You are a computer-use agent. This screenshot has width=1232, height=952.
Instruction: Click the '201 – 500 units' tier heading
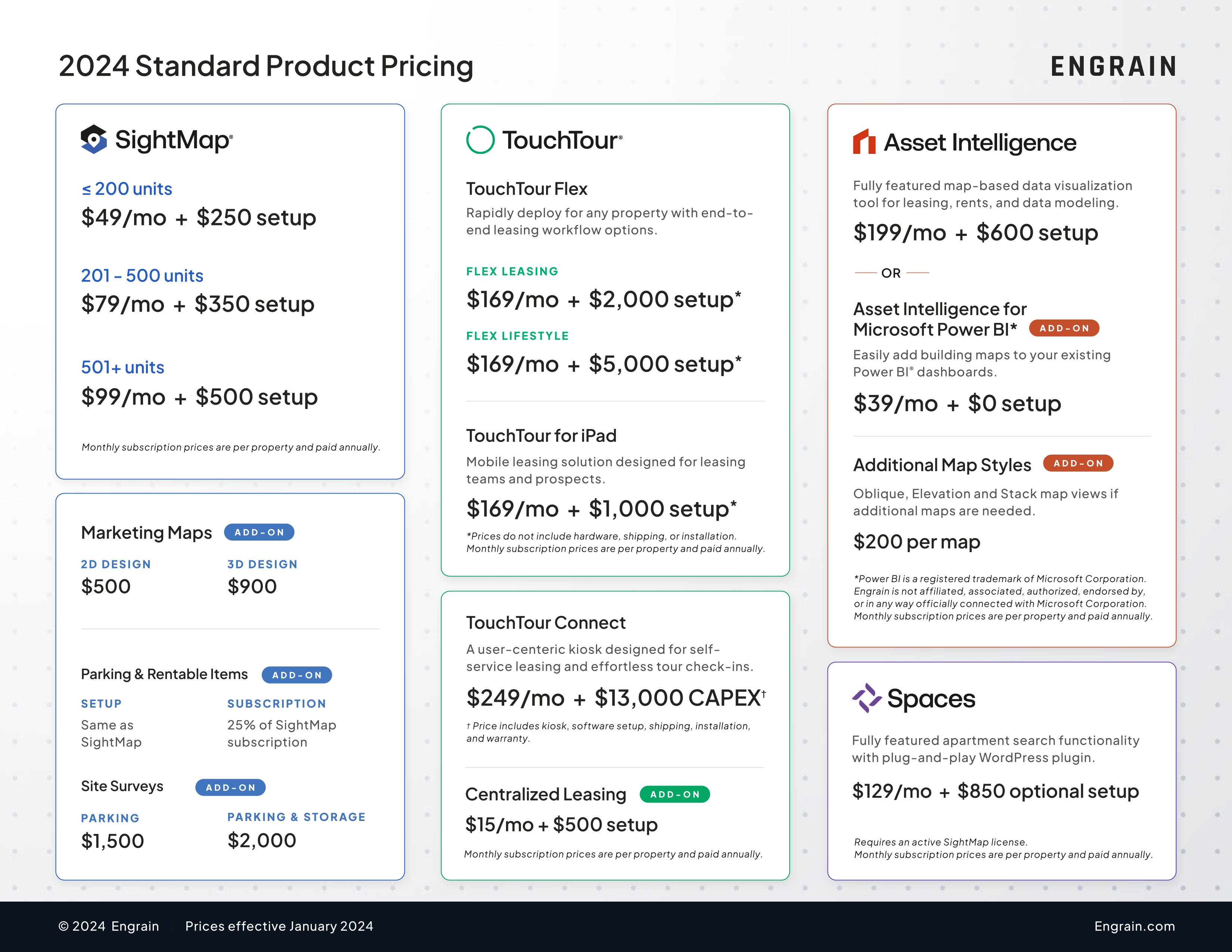pyautogui.click(x=142, y=276)
